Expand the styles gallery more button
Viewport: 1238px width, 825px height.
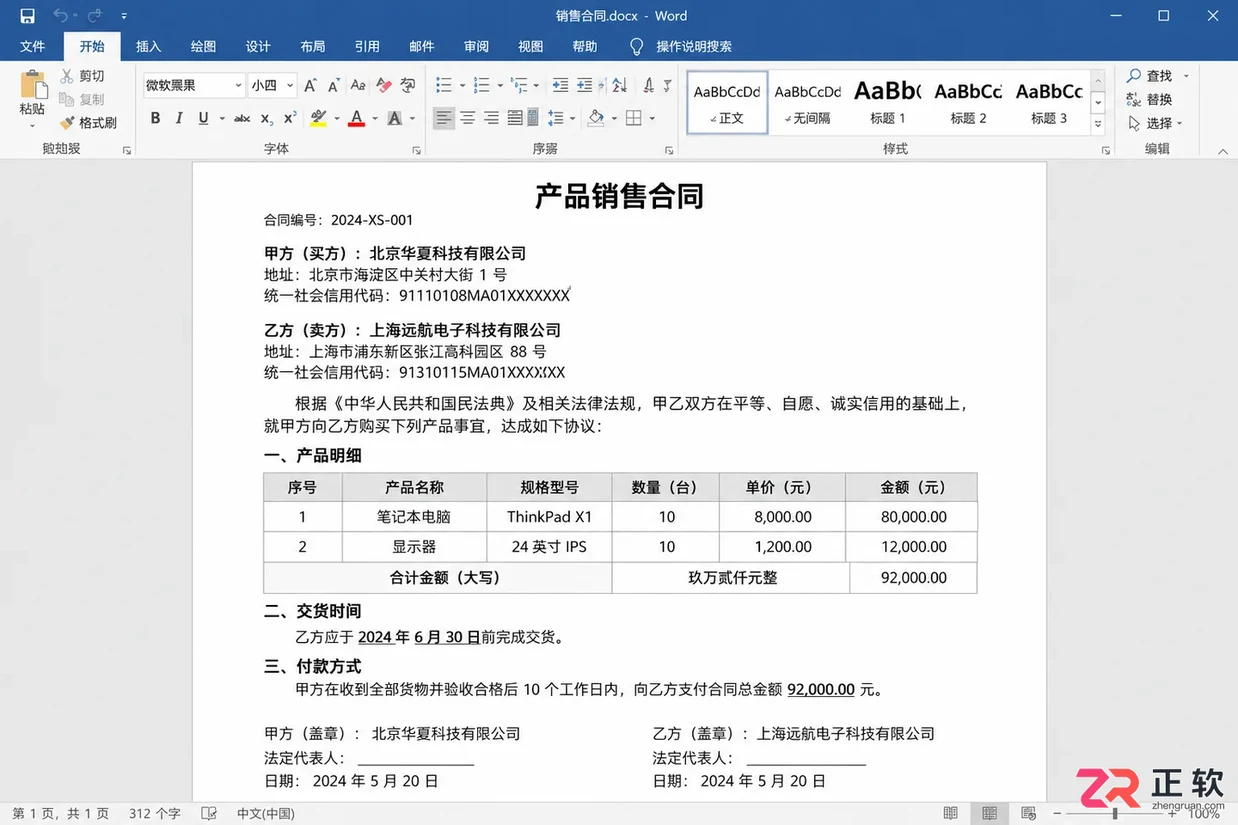pyautogui.click(x=1097, y=125)
